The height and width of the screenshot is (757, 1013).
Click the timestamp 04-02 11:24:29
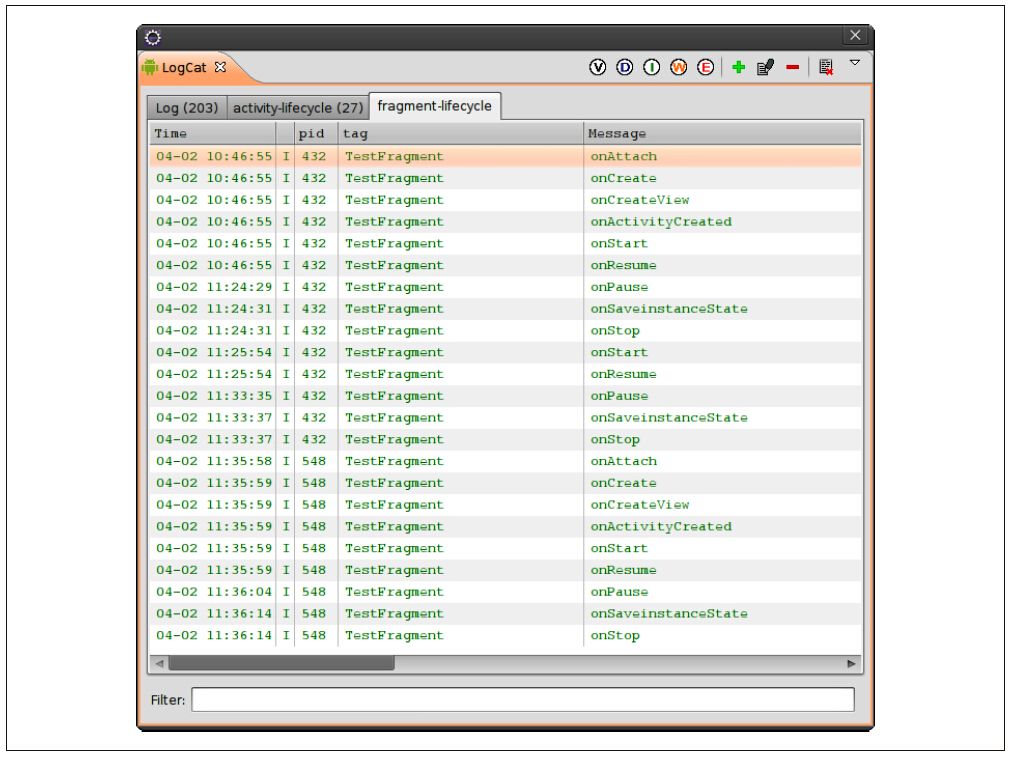[214, 287]
